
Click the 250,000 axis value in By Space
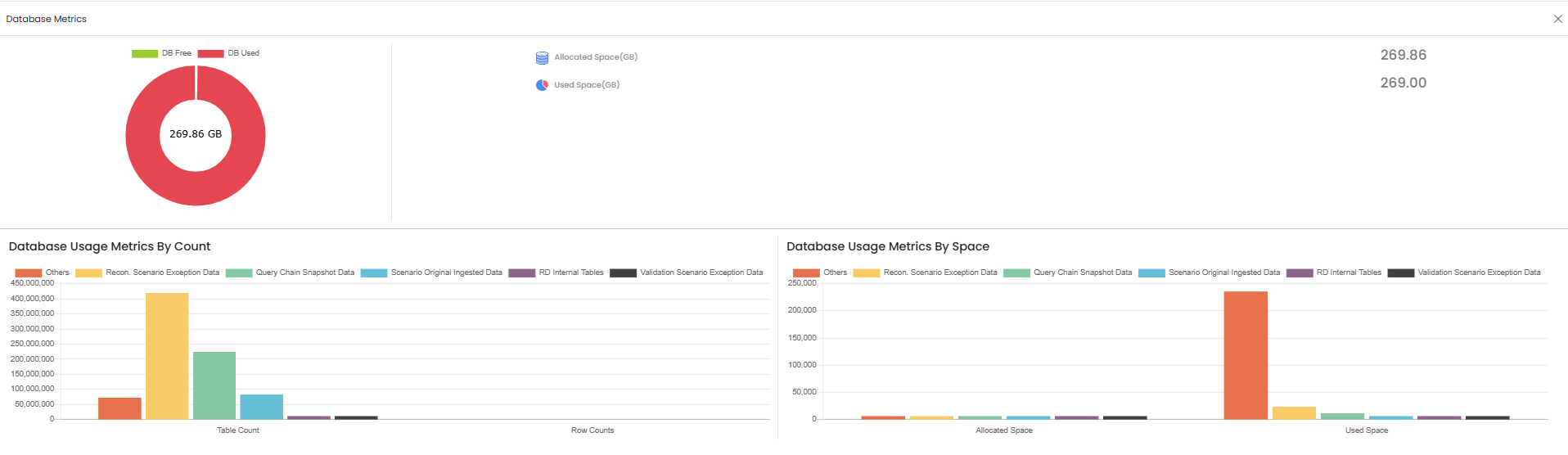pos(802,283)
